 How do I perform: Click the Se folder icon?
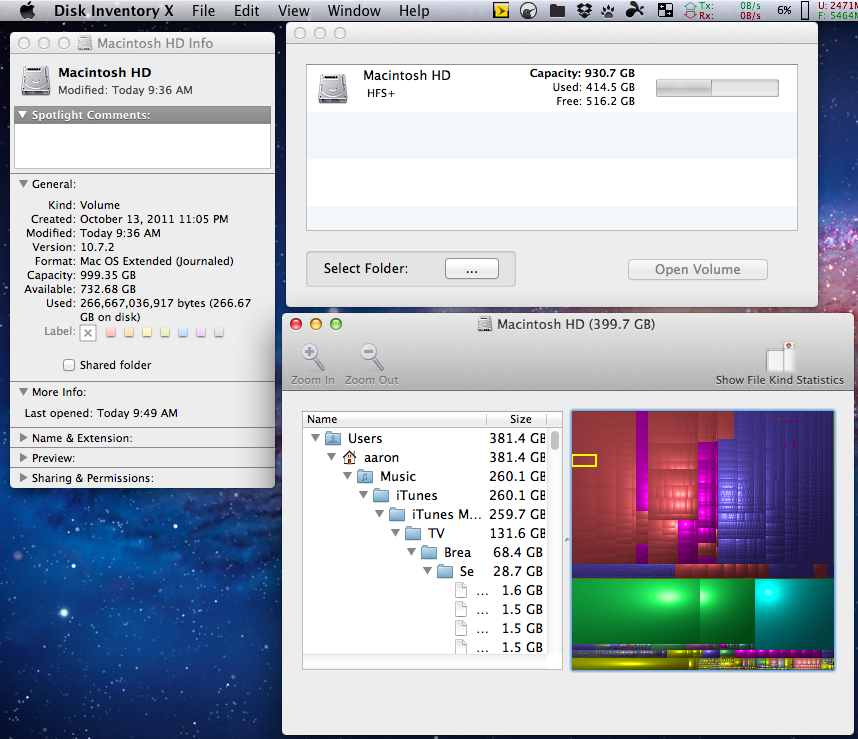pyautogui.click(x=445, y=572)
